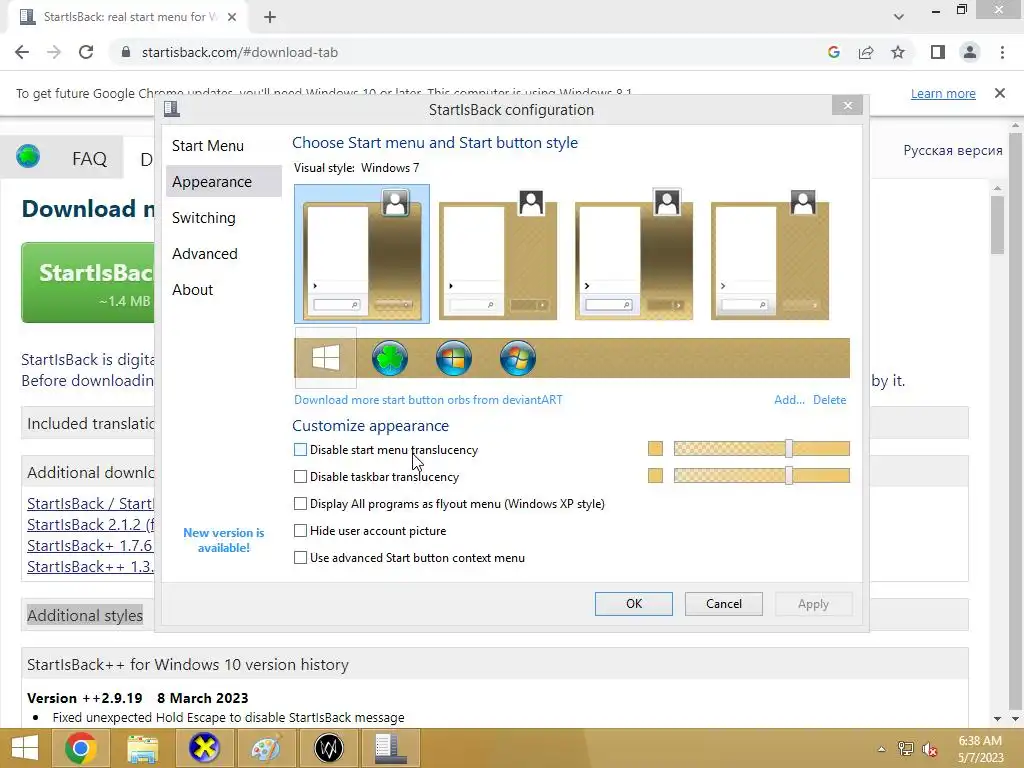Click the Delete orb link
The width and height of the screenshot is (1024, 768).
[x=829, y=400]
